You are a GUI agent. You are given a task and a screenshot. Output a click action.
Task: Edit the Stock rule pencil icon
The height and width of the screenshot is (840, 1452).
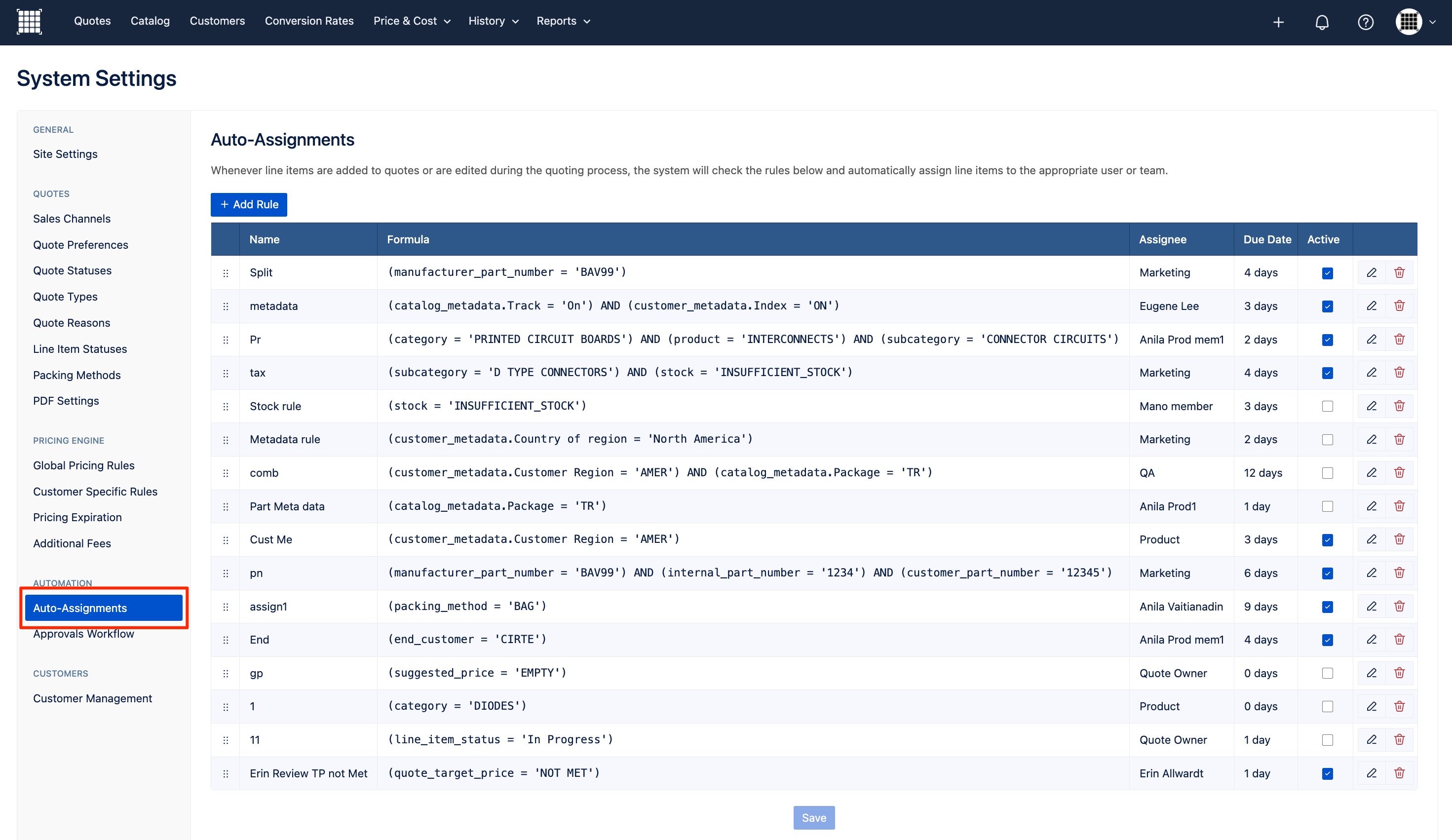1372,406
